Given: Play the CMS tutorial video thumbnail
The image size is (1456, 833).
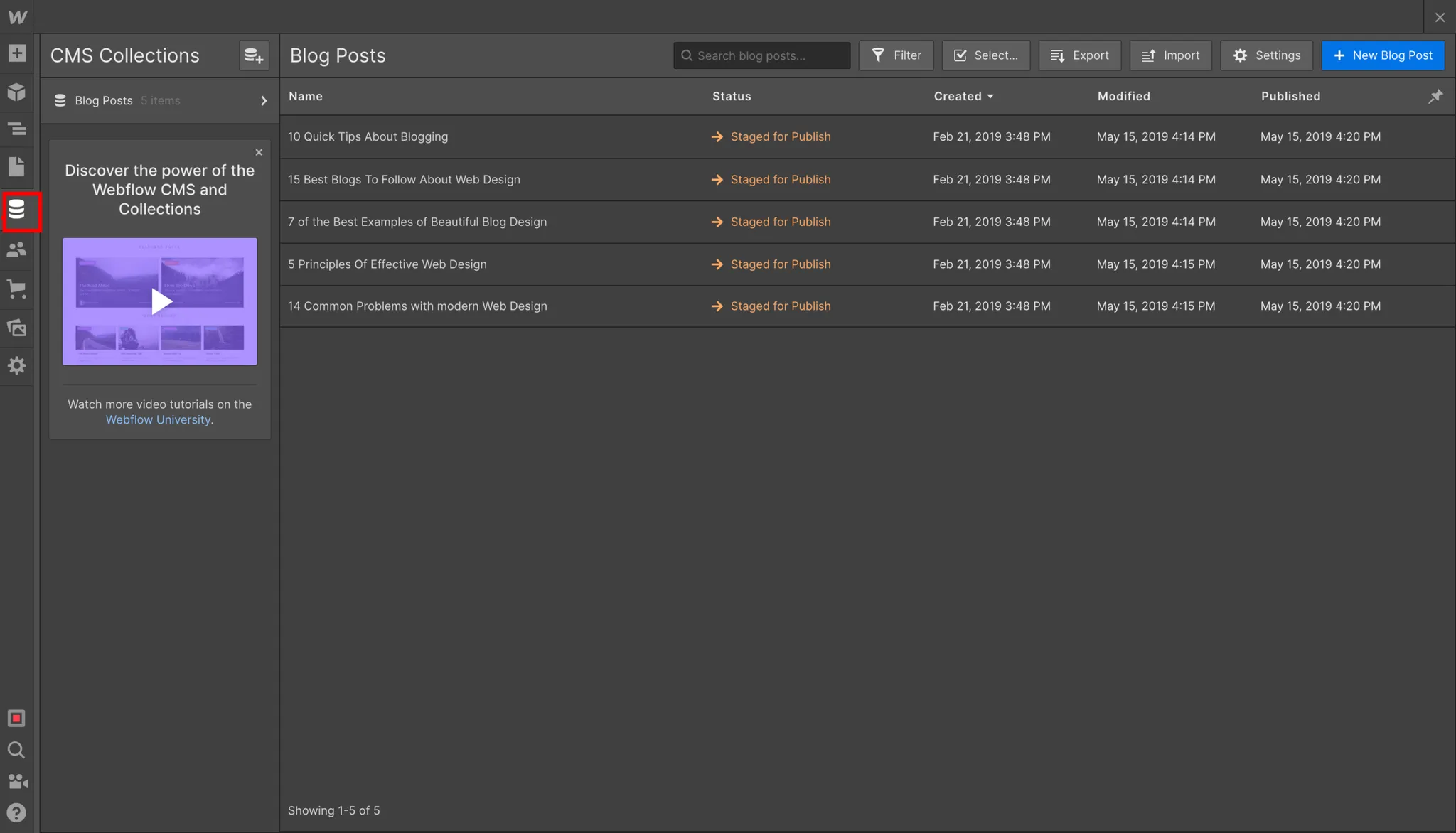Looking at the screenshot, I should tap(161, 301).
